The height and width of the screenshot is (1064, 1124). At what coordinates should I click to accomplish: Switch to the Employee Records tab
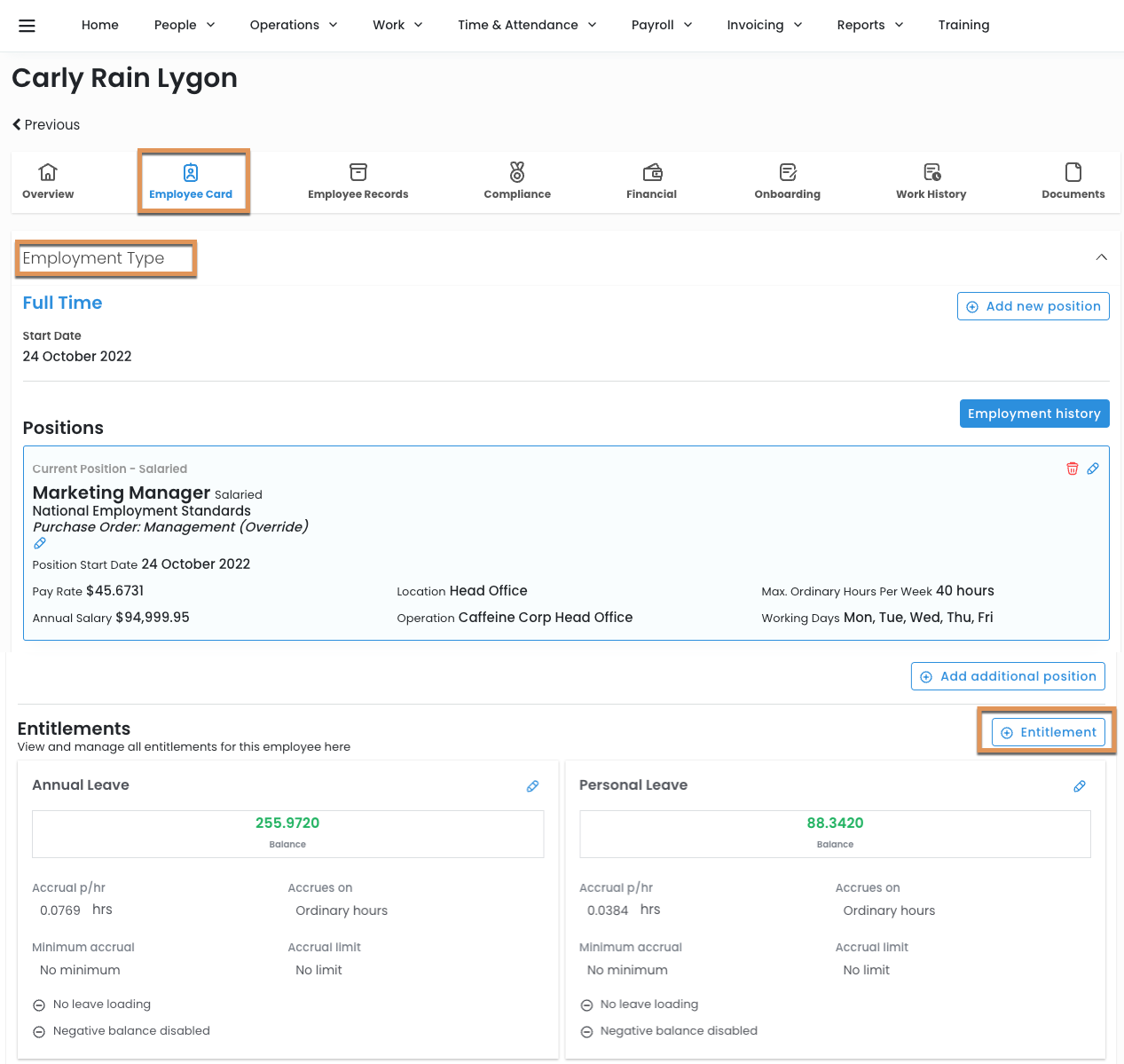coord(358,181)
